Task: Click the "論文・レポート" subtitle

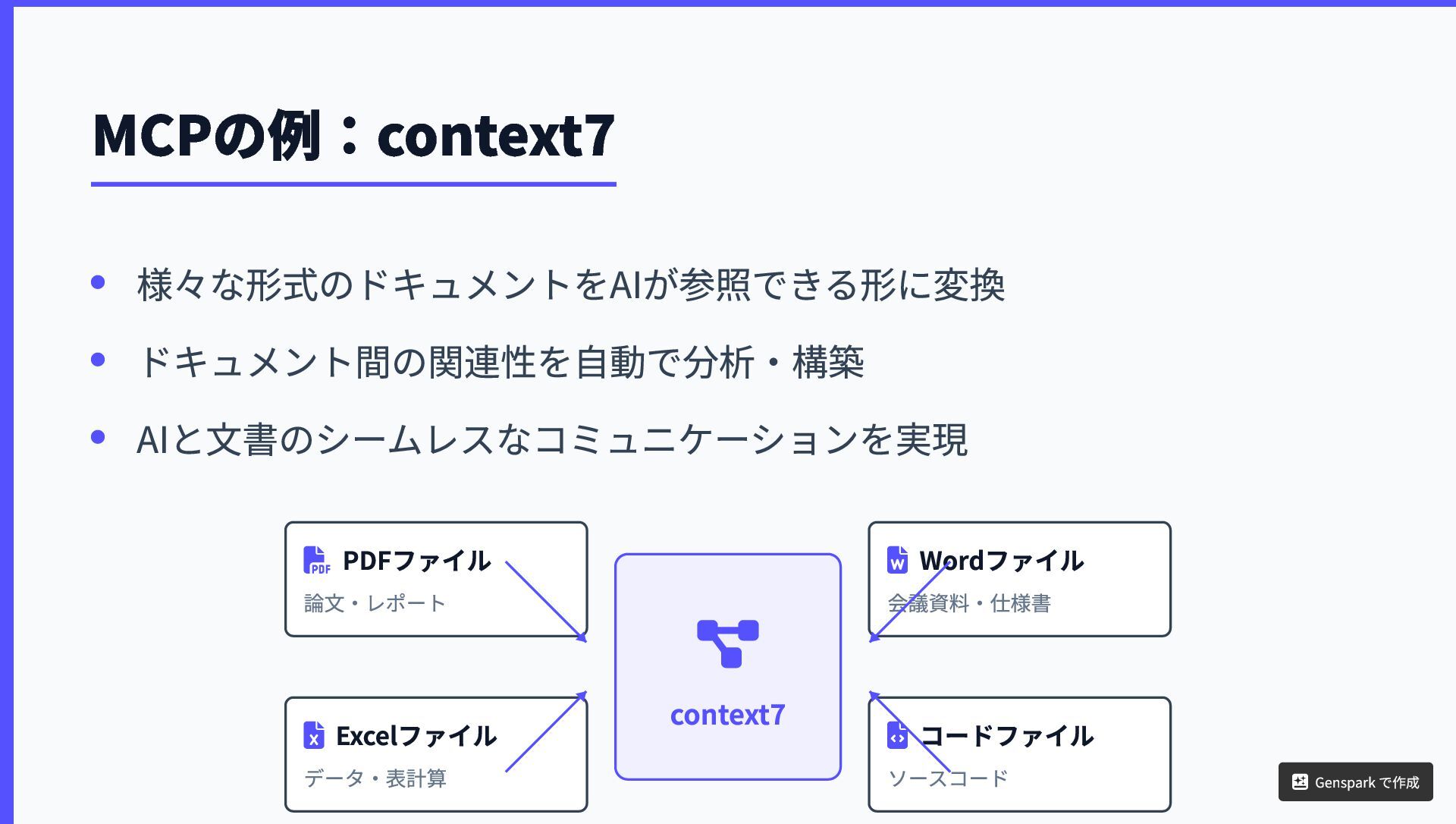Action: (375, 604)
